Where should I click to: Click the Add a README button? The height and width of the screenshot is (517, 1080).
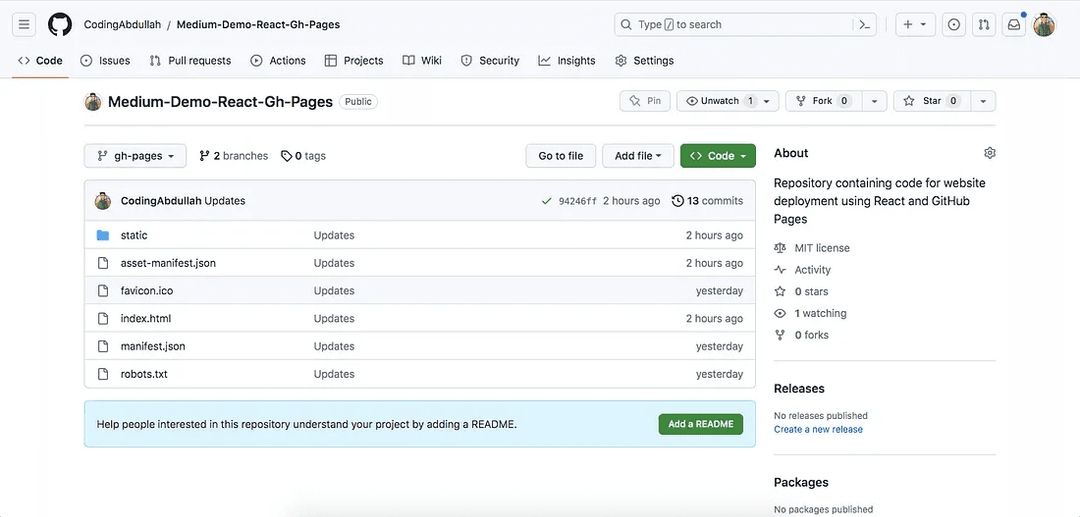700,424
